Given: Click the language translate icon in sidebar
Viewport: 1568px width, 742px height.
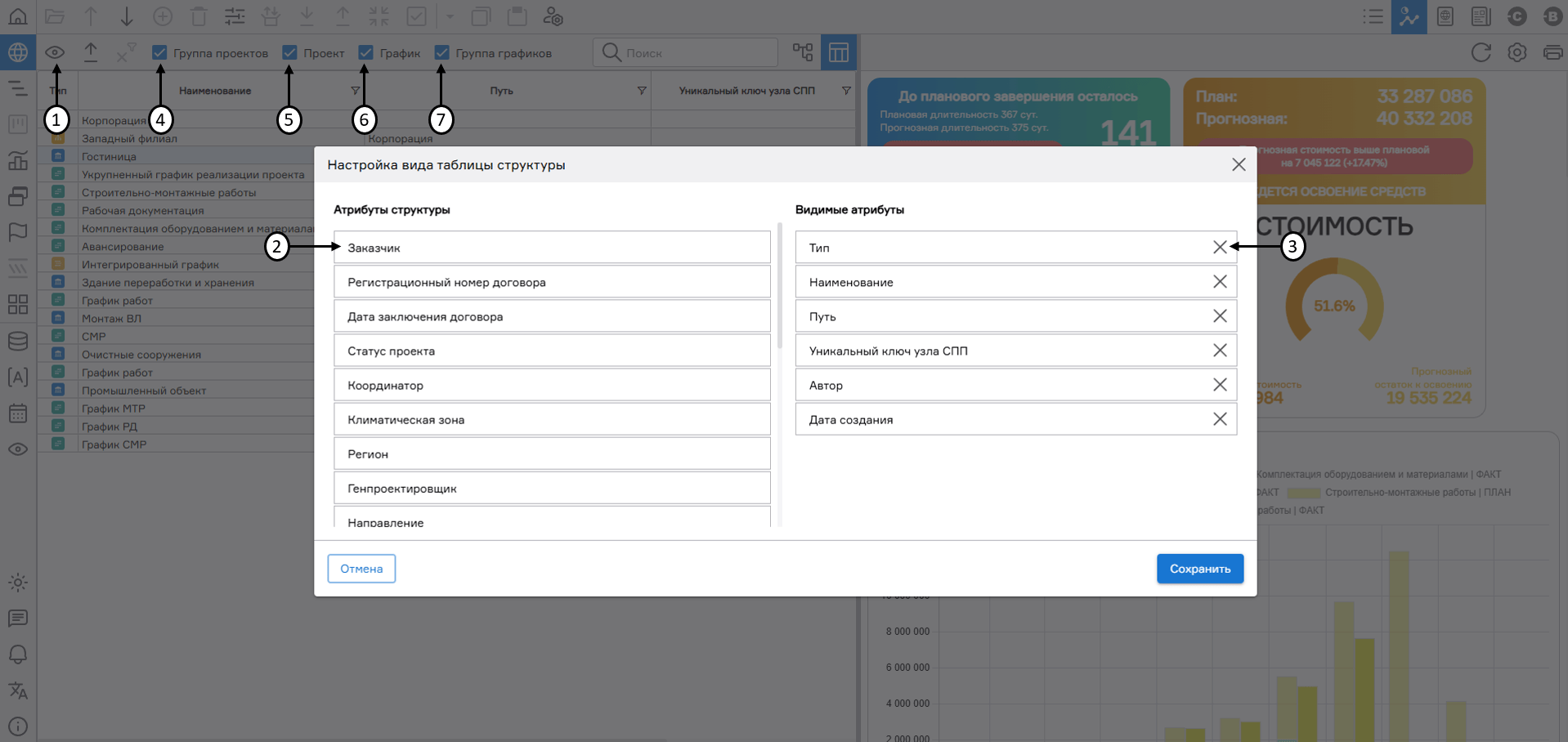Looking at the screenshot, I should click(x=18, y=691).
